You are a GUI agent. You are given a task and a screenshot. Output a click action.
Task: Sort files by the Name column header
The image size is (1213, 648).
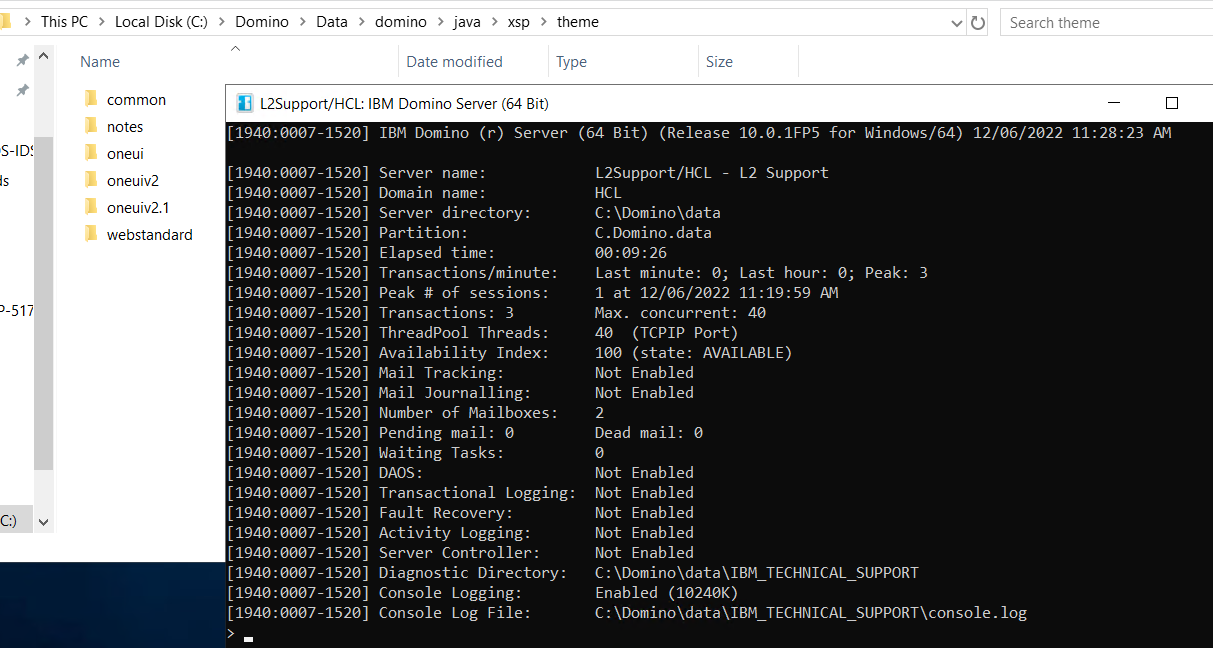(x=100, y=62)
